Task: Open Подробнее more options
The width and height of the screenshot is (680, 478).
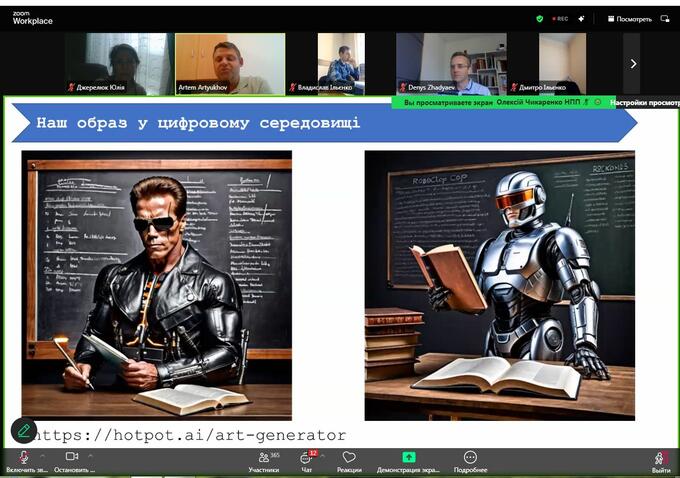Action: point(470,461)
